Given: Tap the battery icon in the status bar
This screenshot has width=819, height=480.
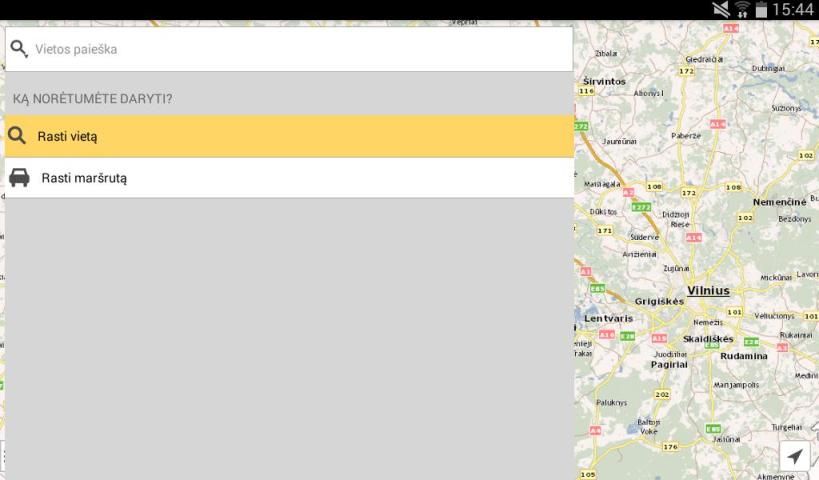Looking at the screenshot, I should point(762,10).
